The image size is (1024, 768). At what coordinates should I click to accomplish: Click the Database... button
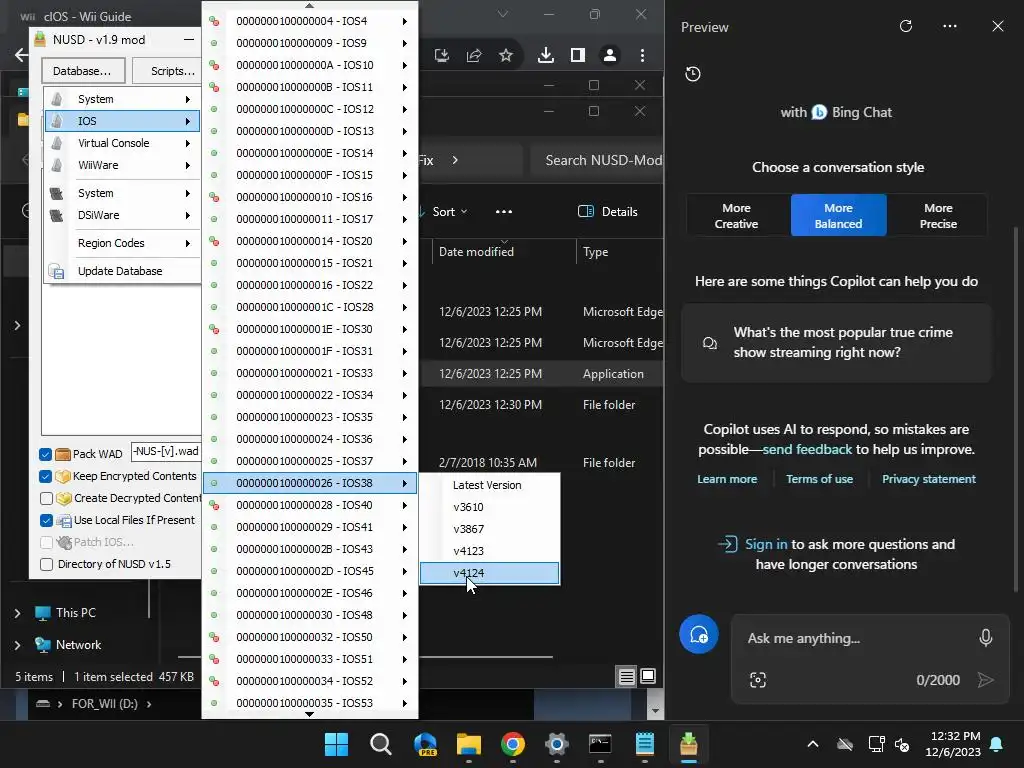[x=82, y=71]
